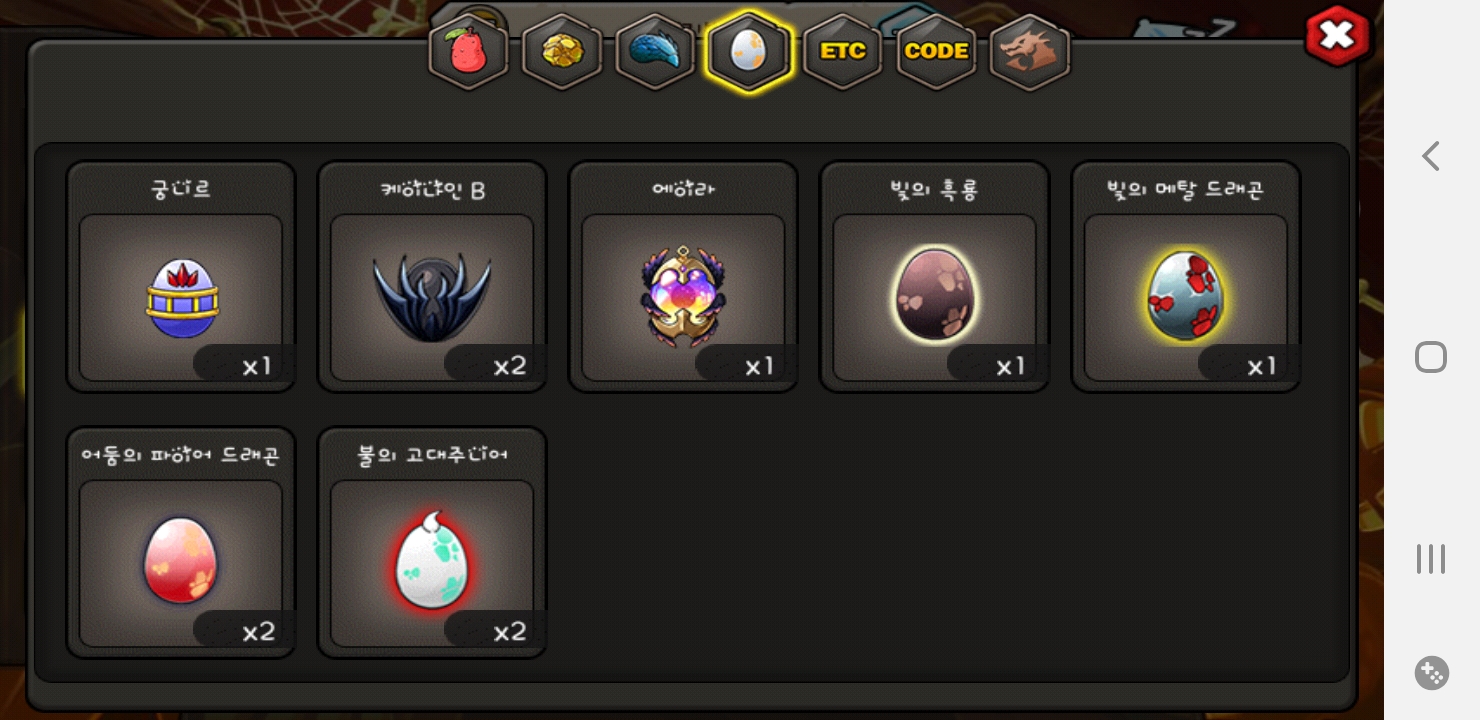This screenshot has width=1480, height=720.
Task: Open the Android recent apps button
Action: (1431, 559)
